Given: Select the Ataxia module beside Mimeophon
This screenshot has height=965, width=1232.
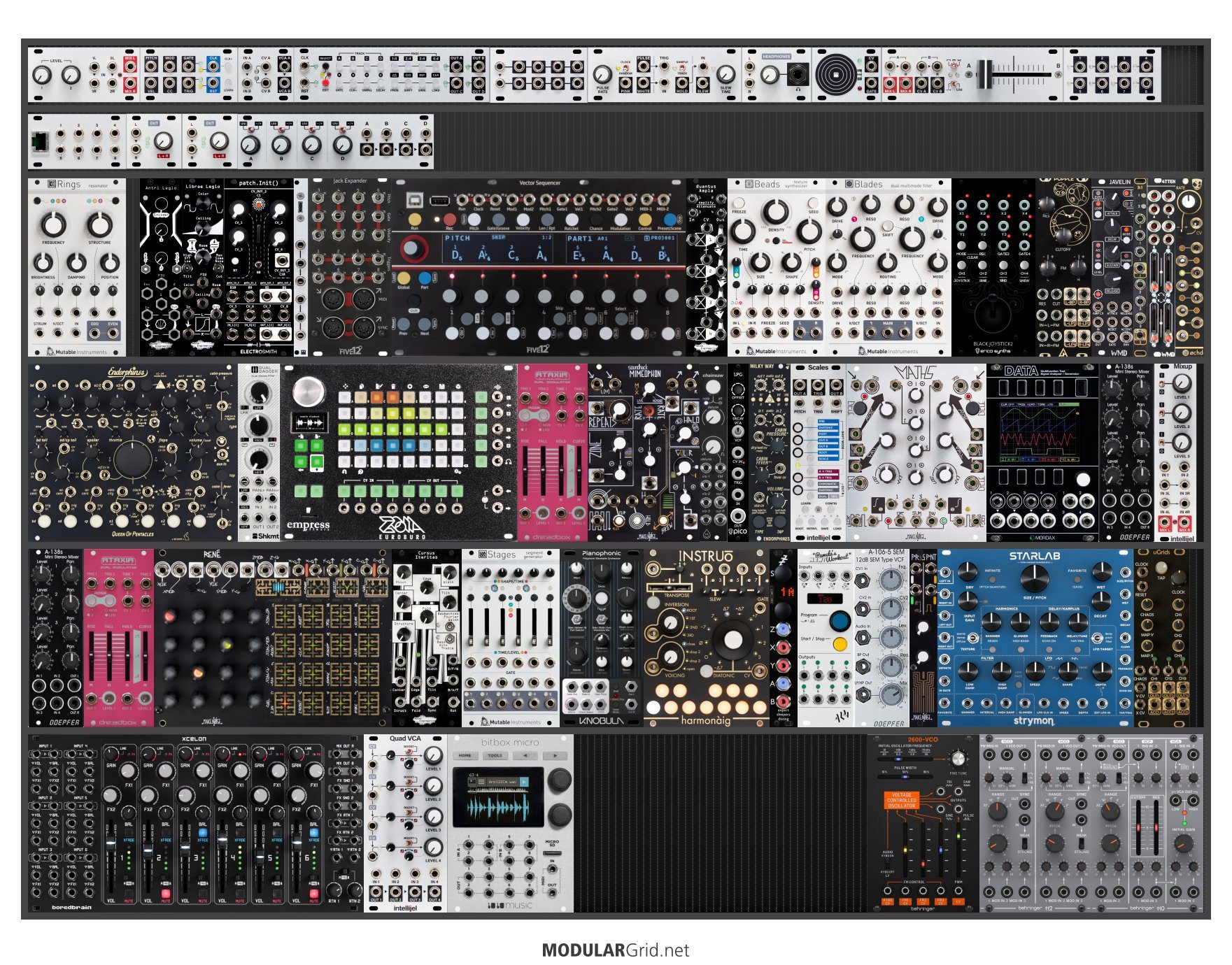Looking at the screenshot, I should pos(553,452).
